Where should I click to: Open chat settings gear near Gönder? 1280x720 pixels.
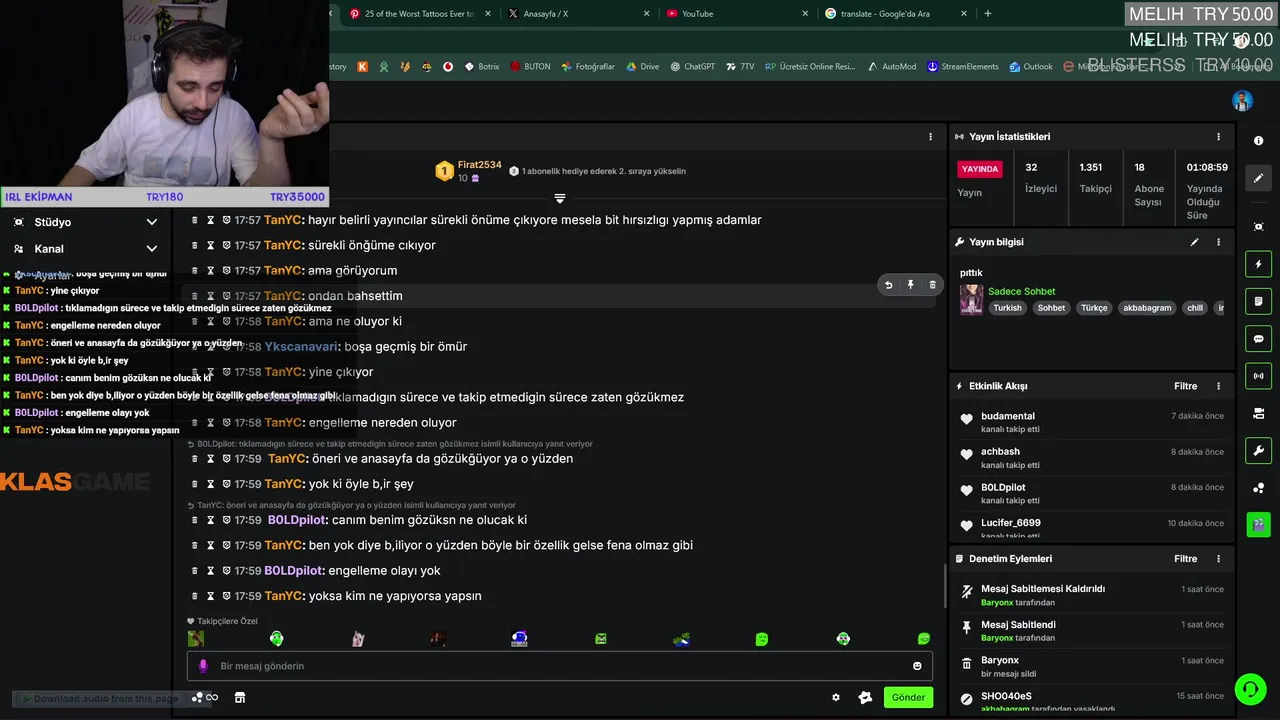coord(836,698)
